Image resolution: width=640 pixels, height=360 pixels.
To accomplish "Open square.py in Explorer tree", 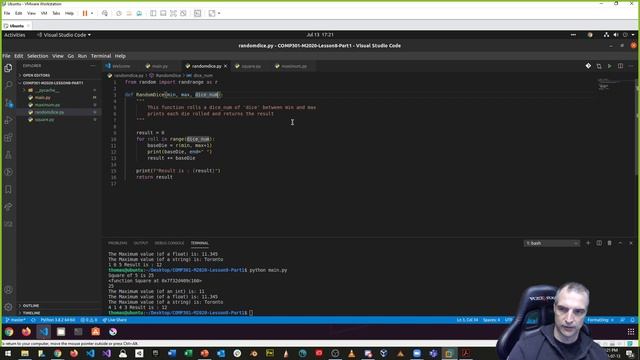I will tap(44, 120).
